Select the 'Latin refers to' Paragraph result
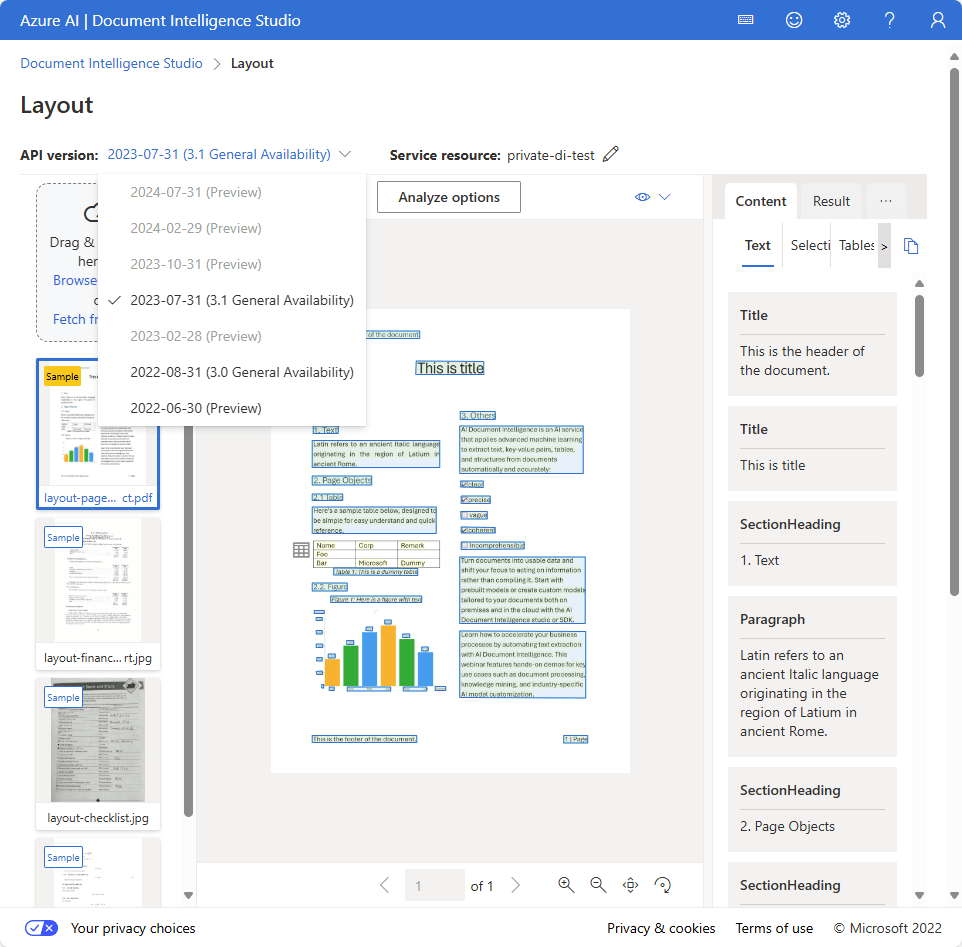Image resolution: width=962 pixels, height=947 pixels. click(812, 676)
